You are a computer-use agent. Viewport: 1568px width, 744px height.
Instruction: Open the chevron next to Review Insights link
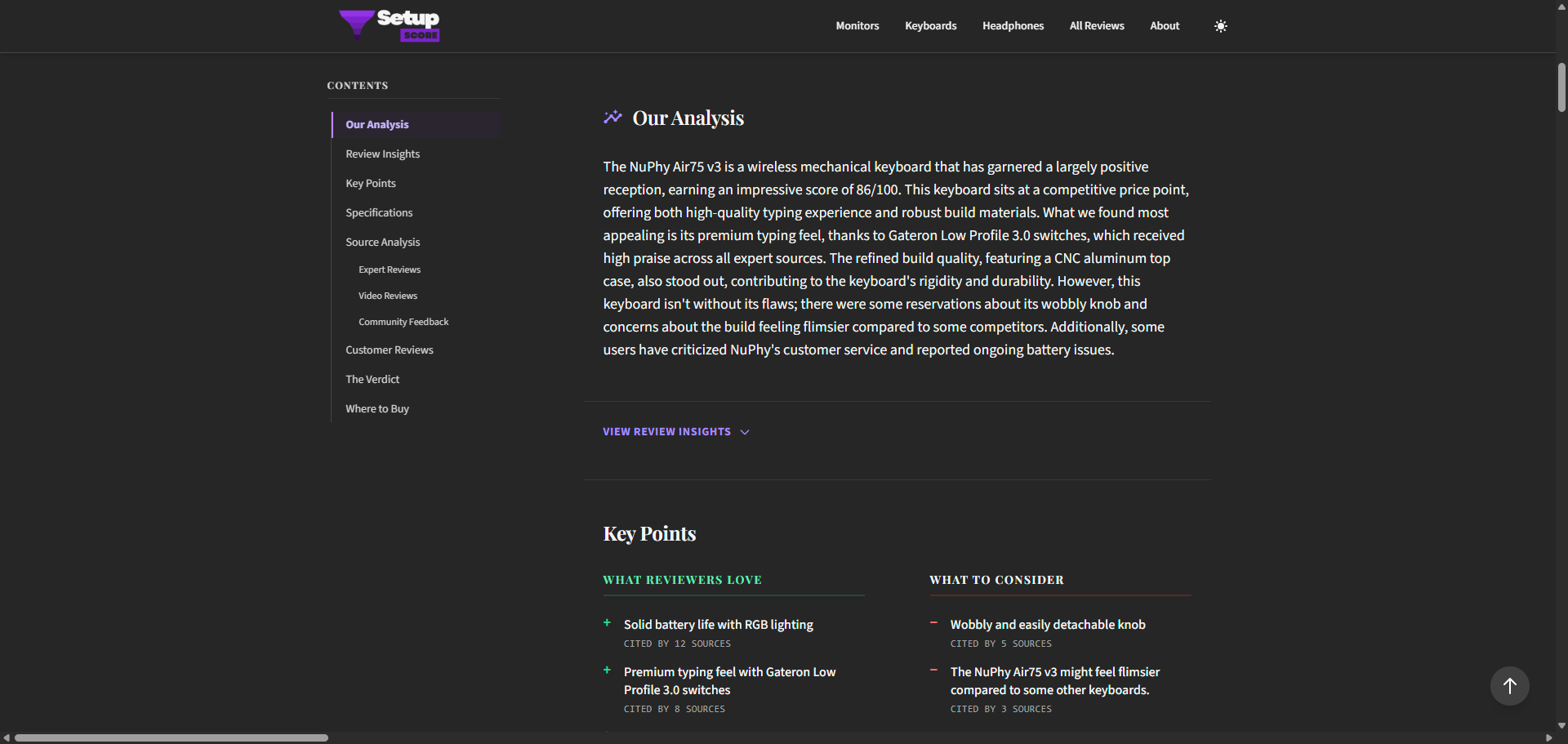(x=745, y=432)
